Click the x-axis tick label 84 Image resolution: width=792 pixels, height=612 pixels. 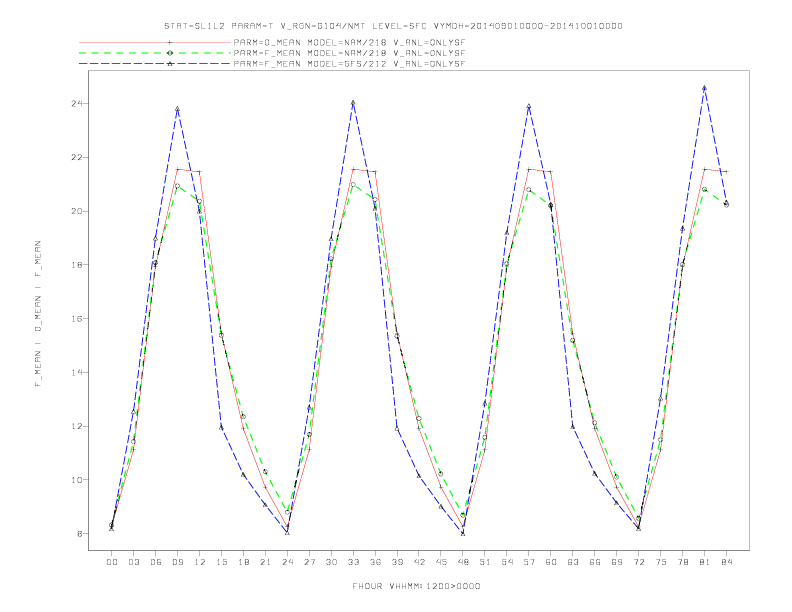coord(727,562)
